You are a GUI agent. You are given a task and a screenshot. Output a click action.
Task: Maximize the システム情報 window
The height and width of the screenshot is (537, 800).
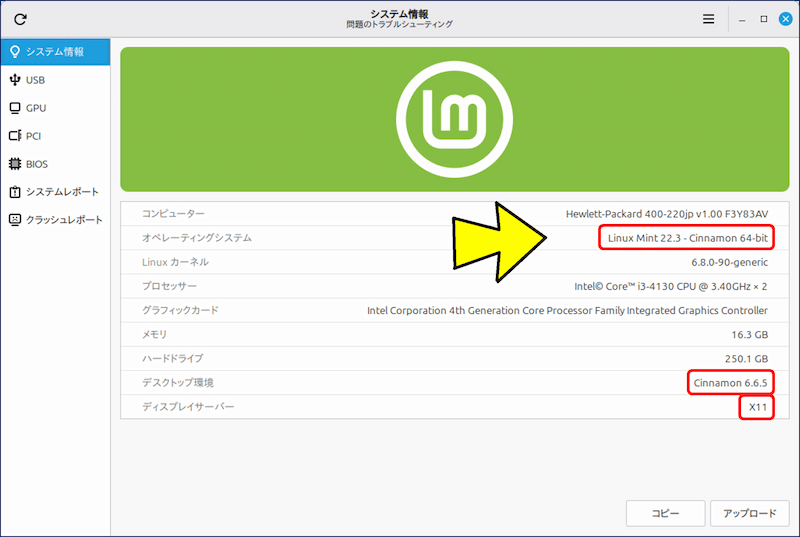tap(764, 19)
